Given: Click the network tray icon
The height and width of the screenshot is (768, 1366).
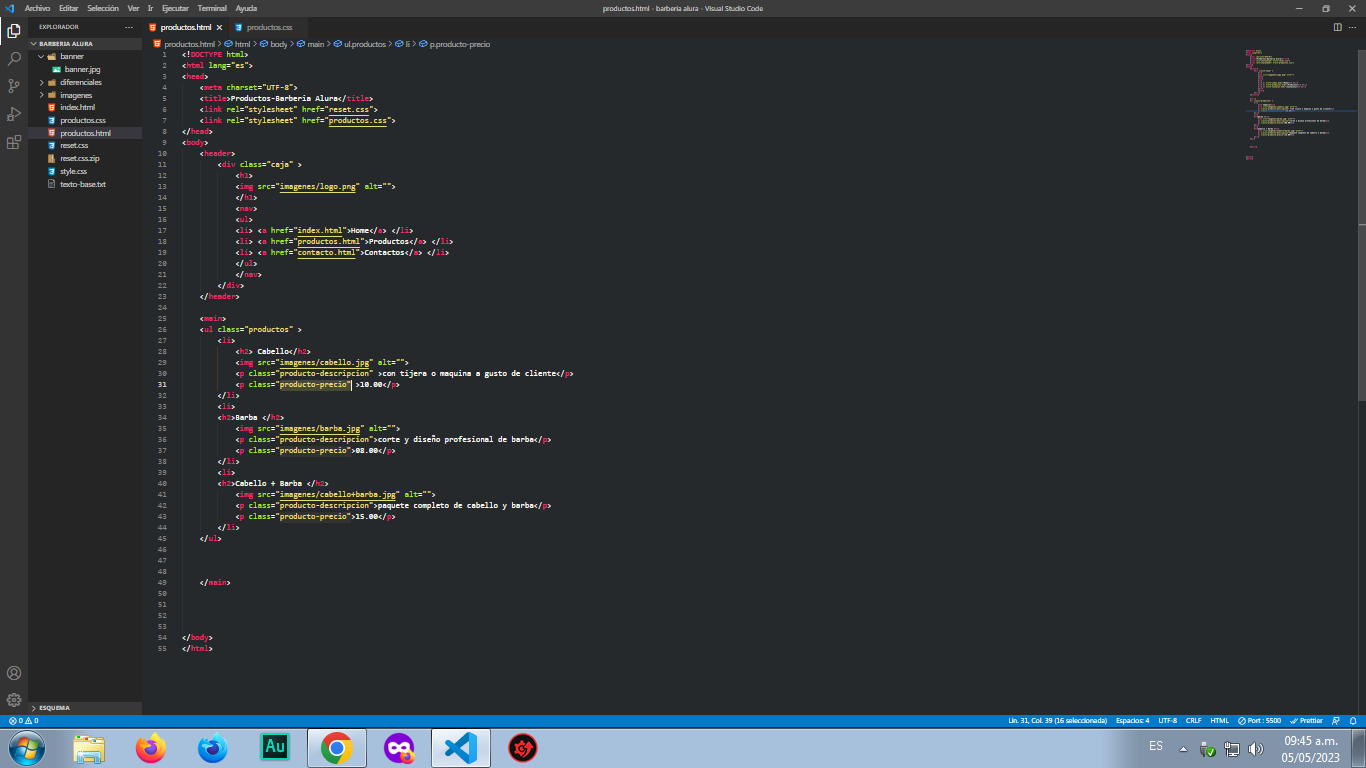Looking at the screenshot, I should point(1232,748).
